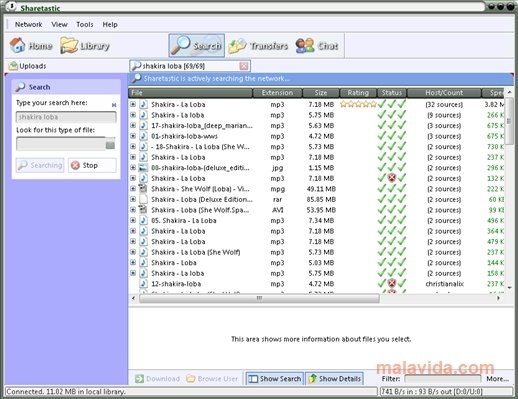
Task: Open the Network menu
Action: coord(29,24)
